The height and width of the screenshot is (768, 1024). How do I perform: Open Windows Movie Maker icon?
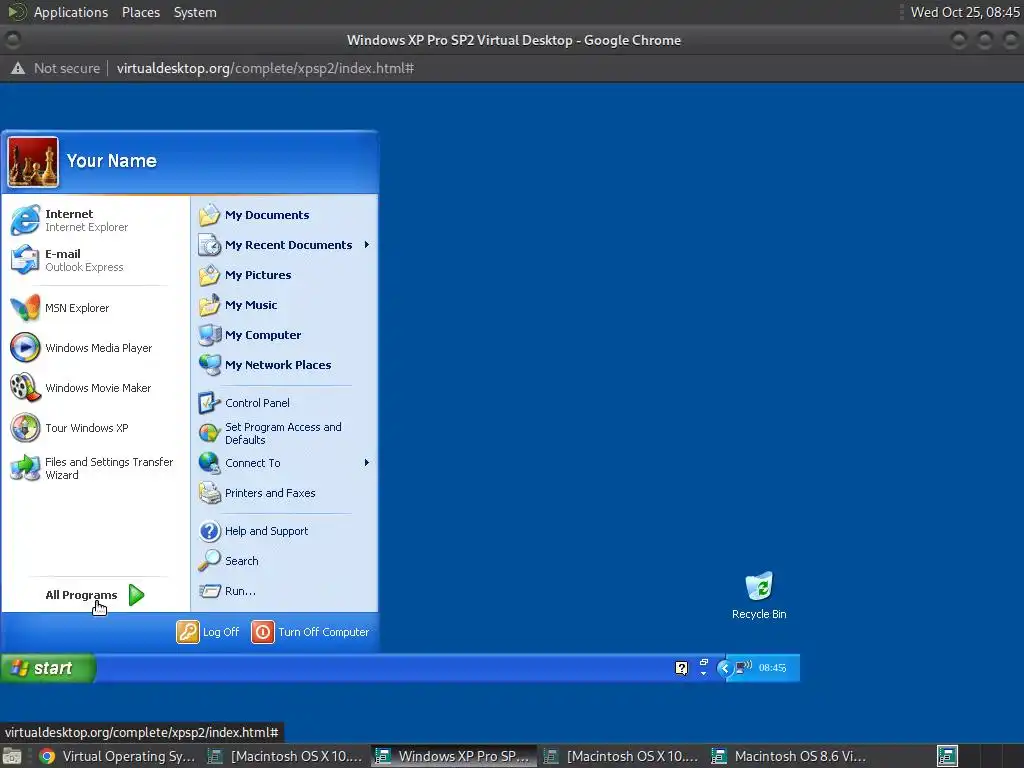[x=25, y=387]
